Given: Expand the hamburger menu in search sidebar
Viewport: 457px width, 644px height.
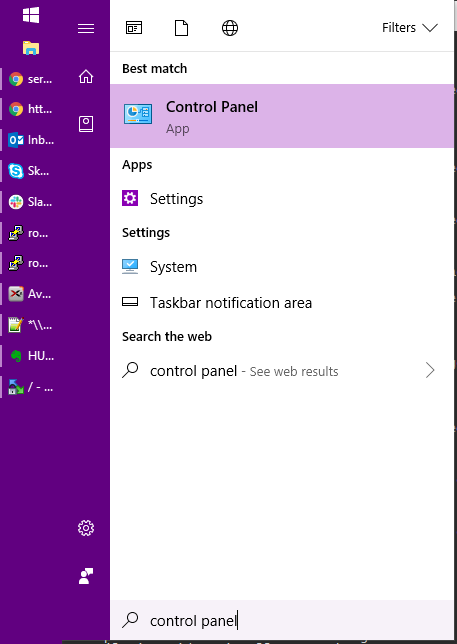Looking at the screenshot, I should tap(86, 28).
